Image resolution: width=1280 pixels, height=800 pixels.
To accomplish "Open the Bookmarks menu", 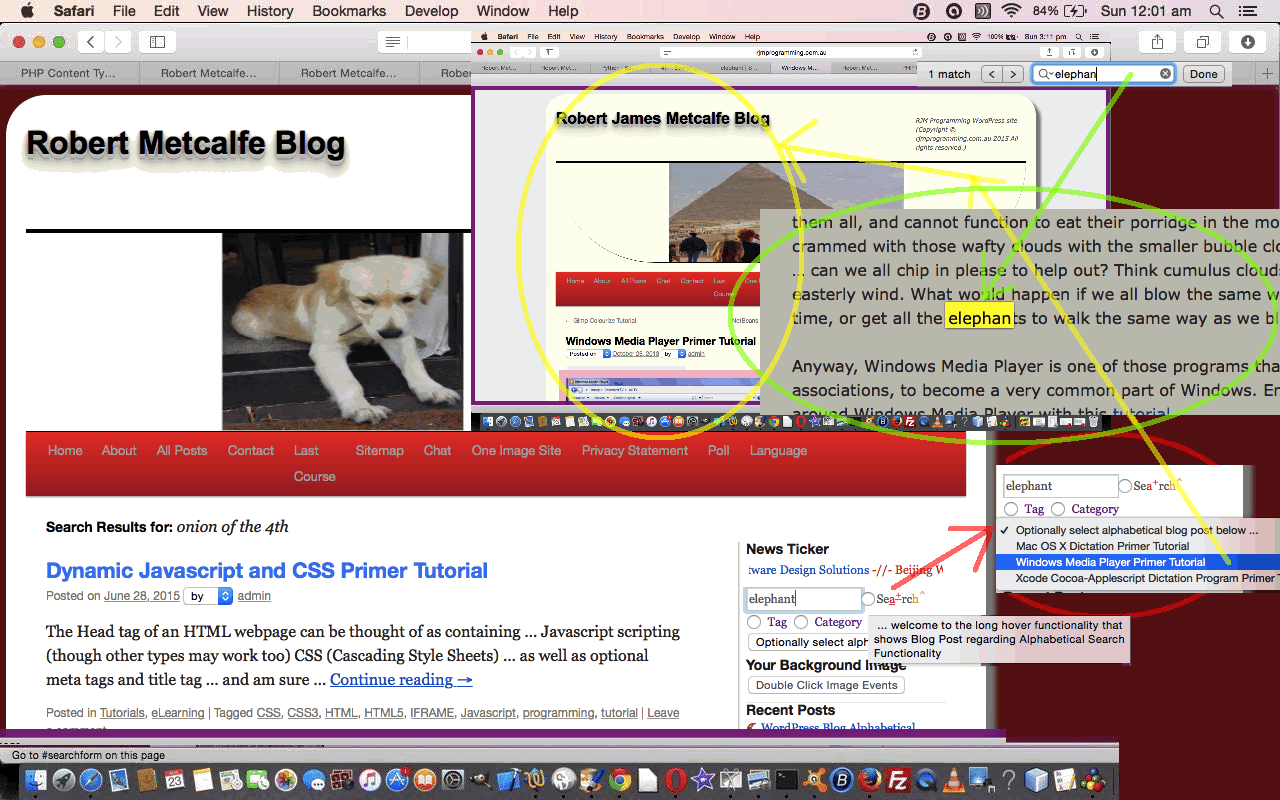I will tap(349, 11).
